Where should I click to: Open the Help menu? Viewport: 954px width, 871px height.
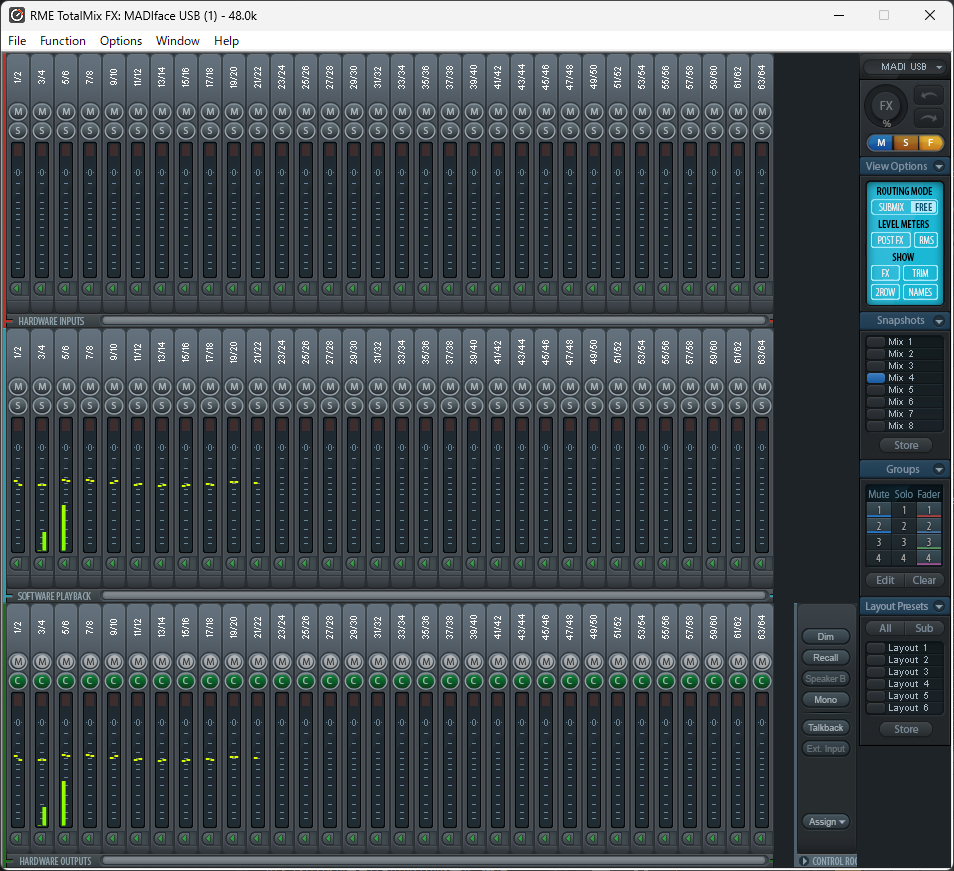point(226,41)
